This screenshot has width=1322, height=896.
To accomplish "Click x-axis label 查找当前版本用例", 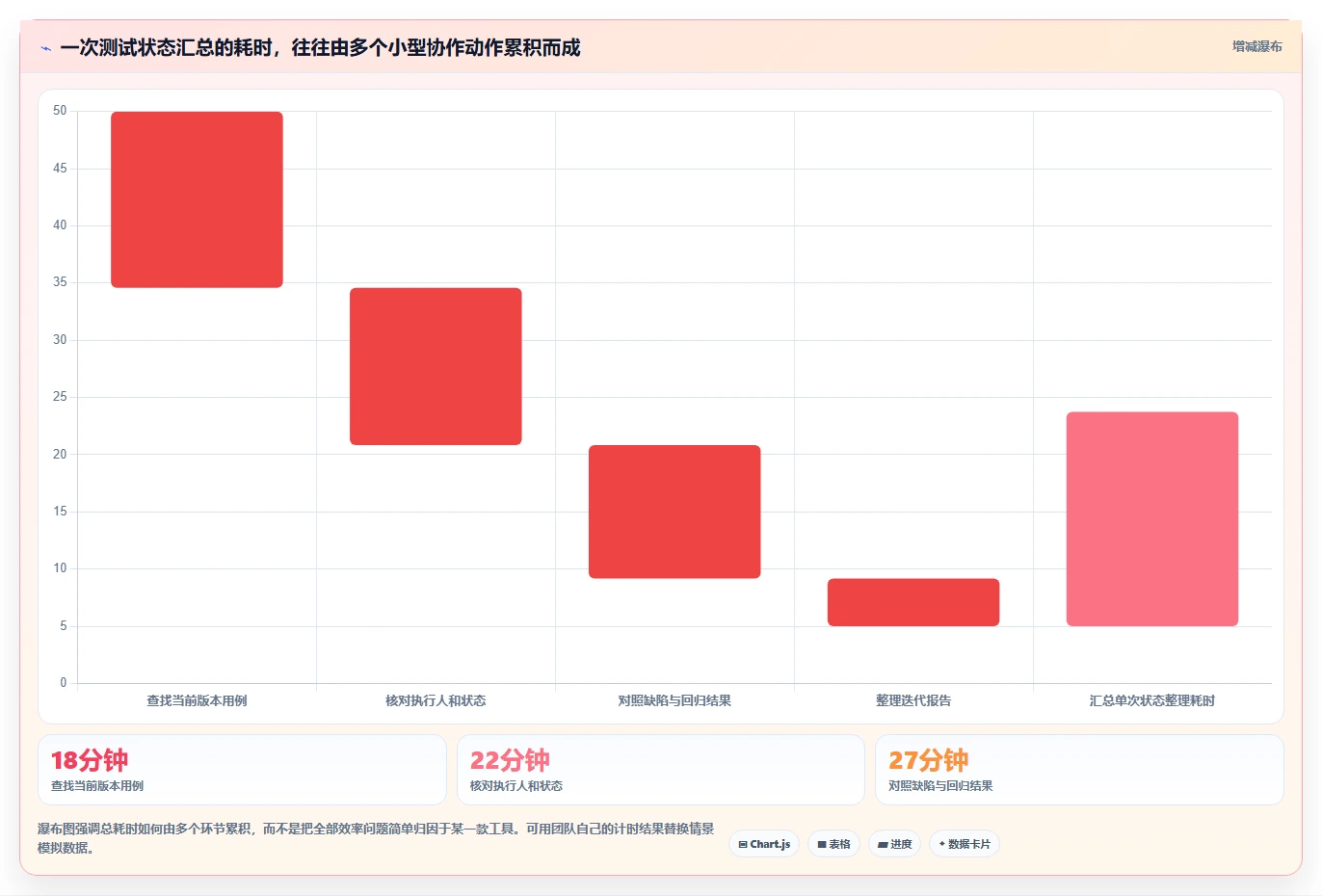I will pos(197,700).
